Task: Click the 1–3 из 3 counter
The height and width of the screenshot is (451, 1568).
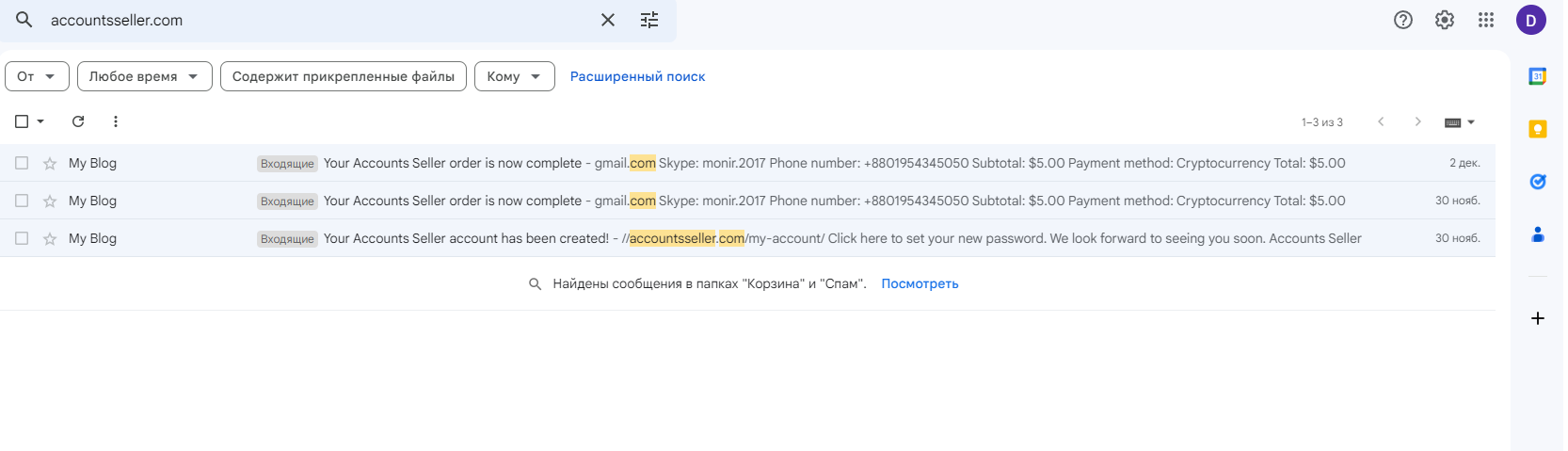Action: coord(1322,122)
